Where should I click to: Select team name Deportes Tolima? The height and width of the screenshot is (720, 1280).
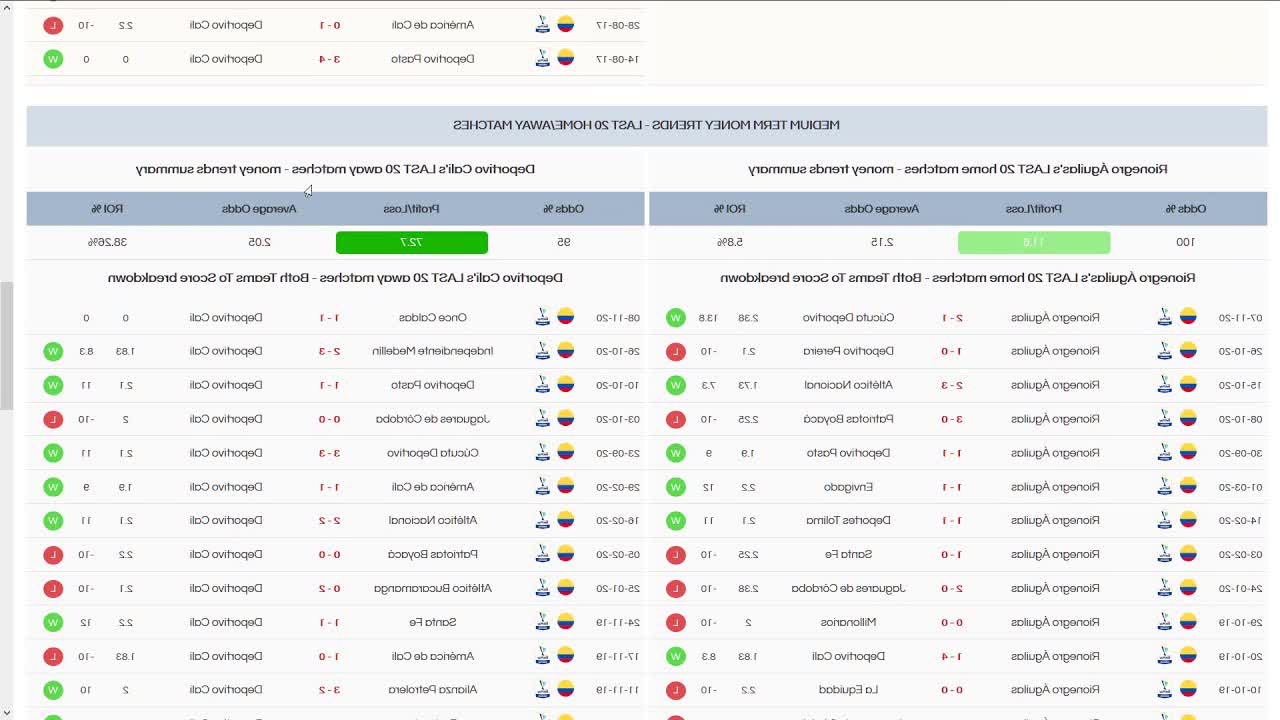click(x=849, y=520)
